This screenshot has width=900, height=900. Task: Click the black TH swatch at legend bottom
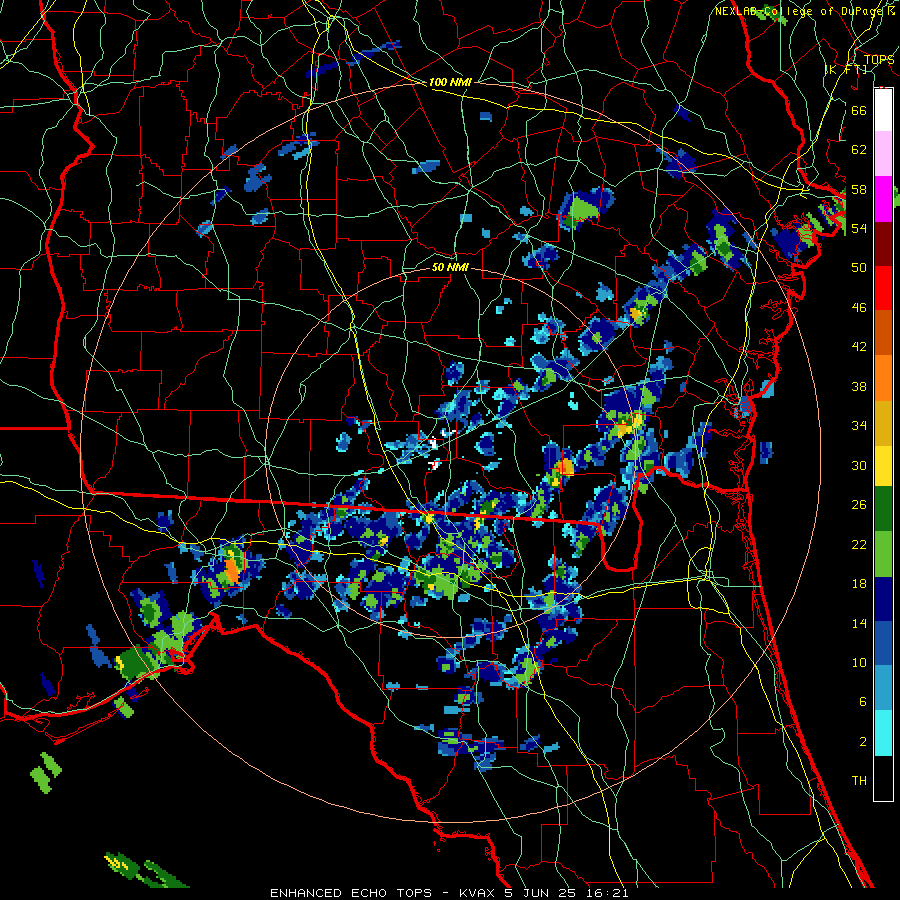click(x=883, y=778)
